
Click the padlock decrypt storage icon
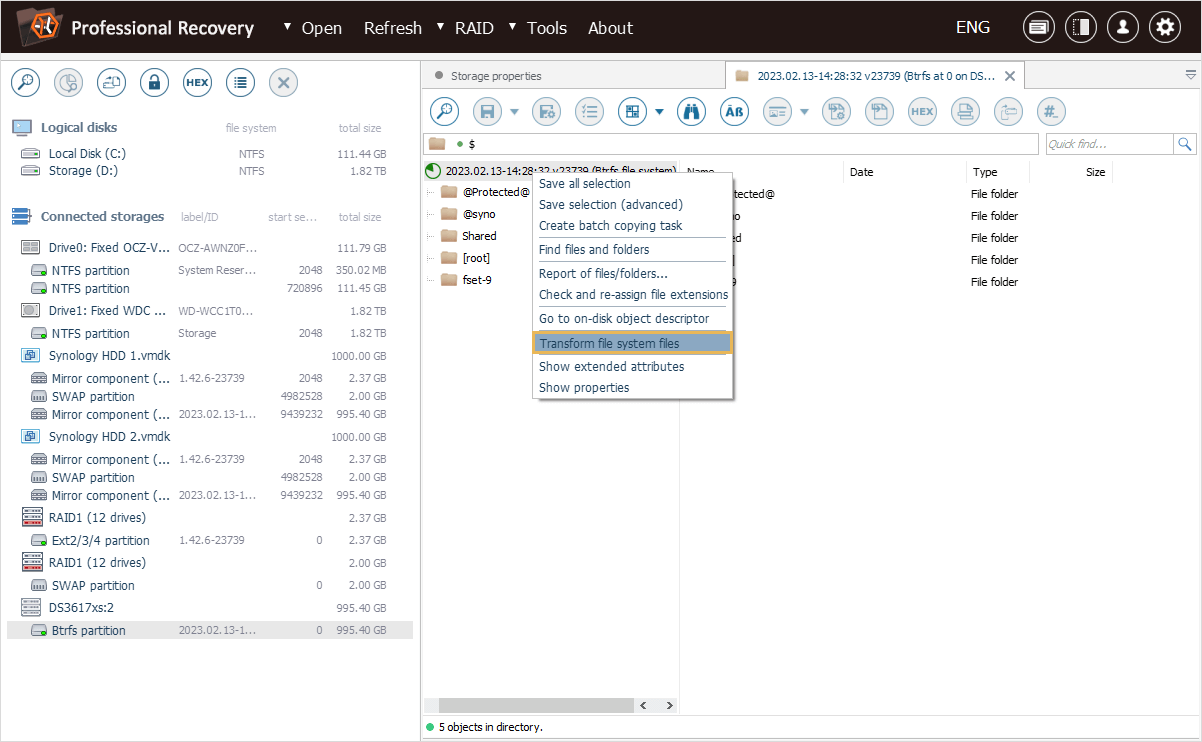[x=154, y=83]
